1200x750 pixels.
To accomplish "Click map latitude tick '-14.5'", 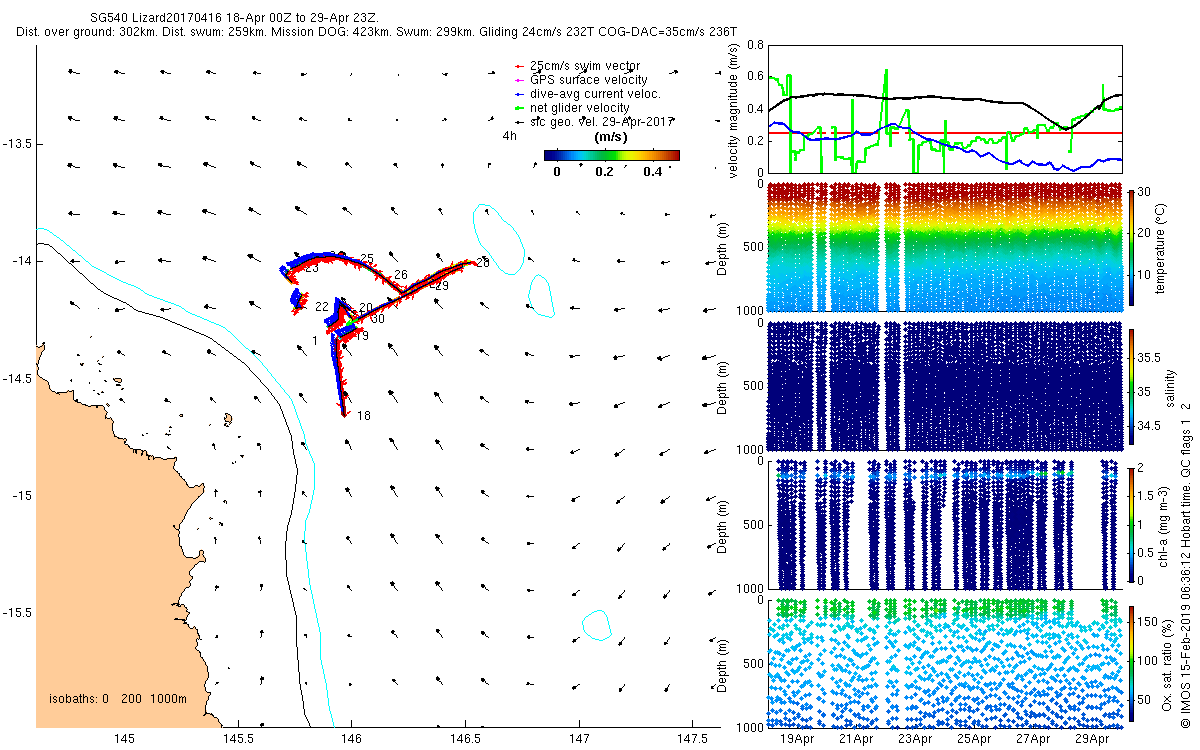I will coord(17,379).
